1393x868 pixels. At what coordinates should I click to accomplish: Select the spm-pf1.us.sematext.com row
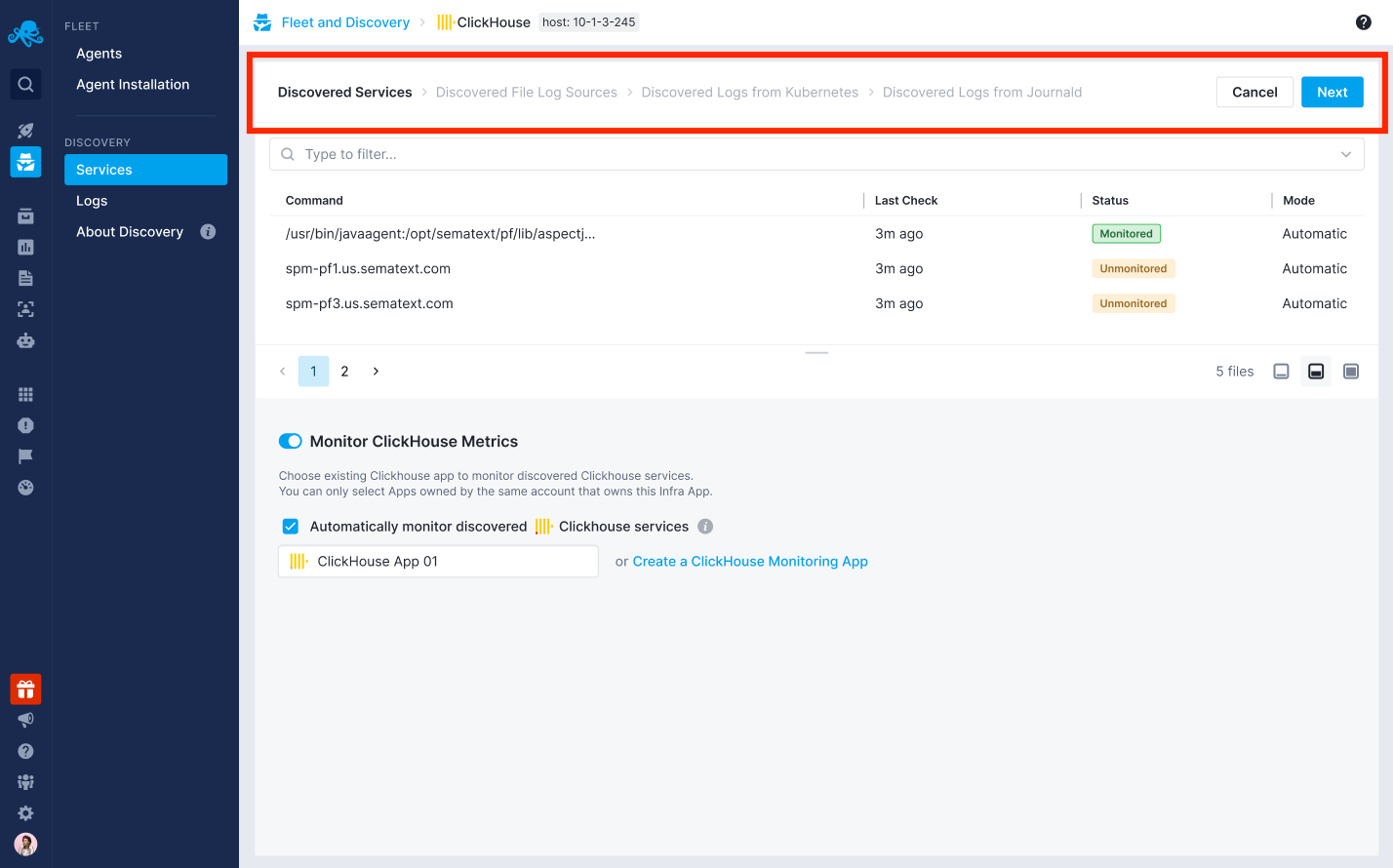pos(816,269)
